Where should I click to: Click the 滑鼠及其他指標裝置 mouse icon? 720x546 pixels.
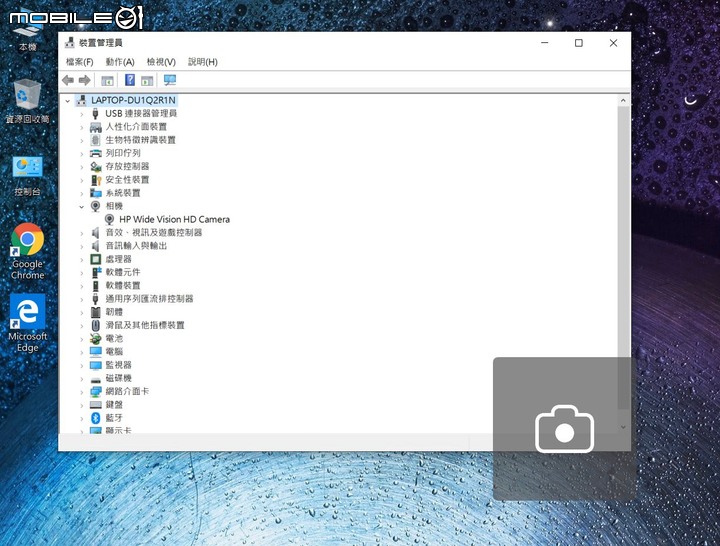point(96,326)
